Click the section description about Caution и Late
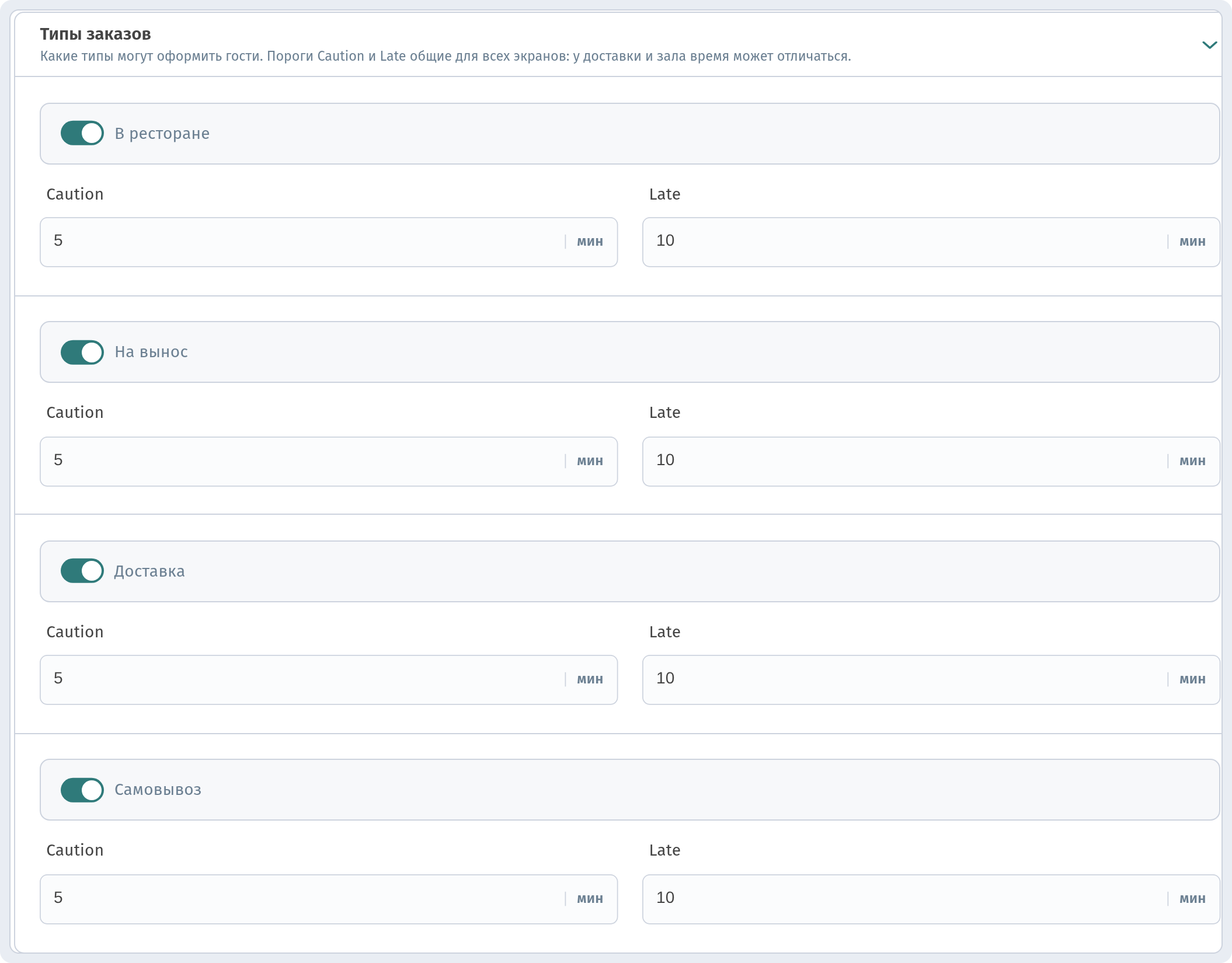Image resolution: width=1232 pixels, height=963 pixels. [446, 56]
